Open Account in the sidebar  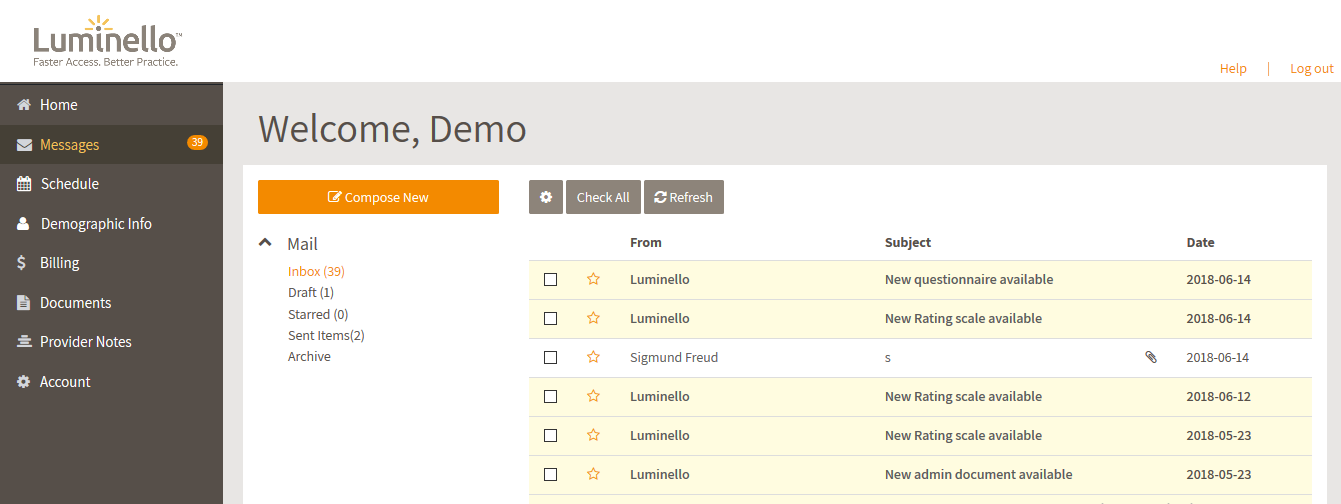coord(111,382)
